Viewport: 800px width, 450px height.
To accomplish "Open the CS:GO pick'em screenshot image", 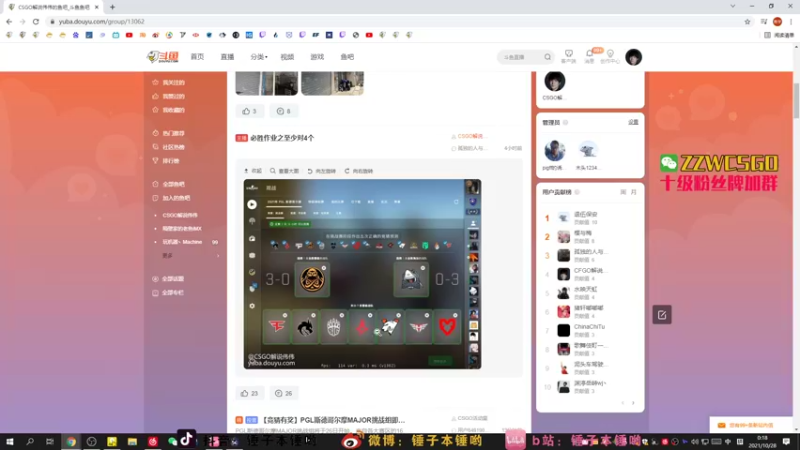I will pyautogui.click(x=362, y=274).
